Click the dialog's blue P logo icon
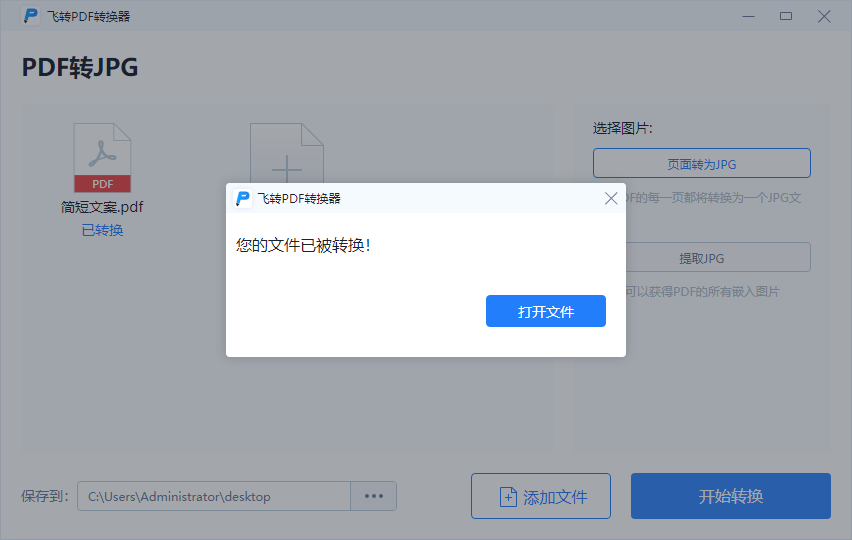 click(242, 198)
